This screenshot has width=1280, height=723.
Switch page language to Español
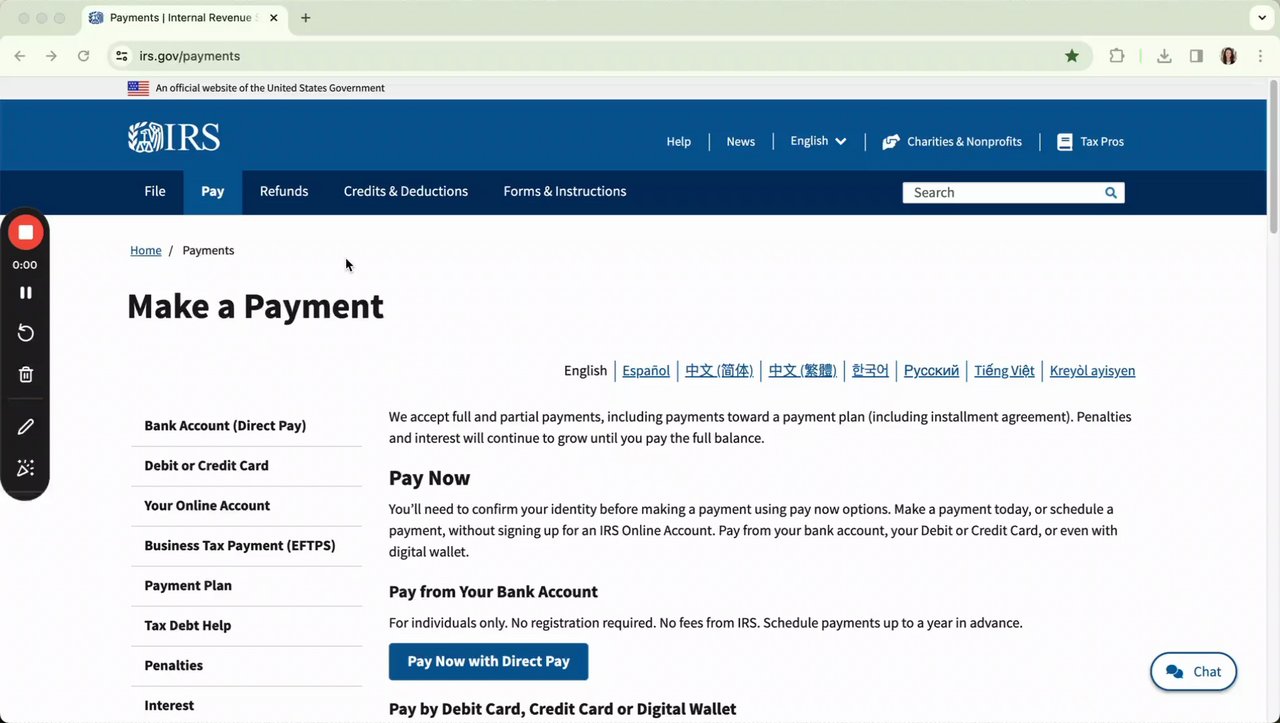pyautogui.click(x=646, y=370)
